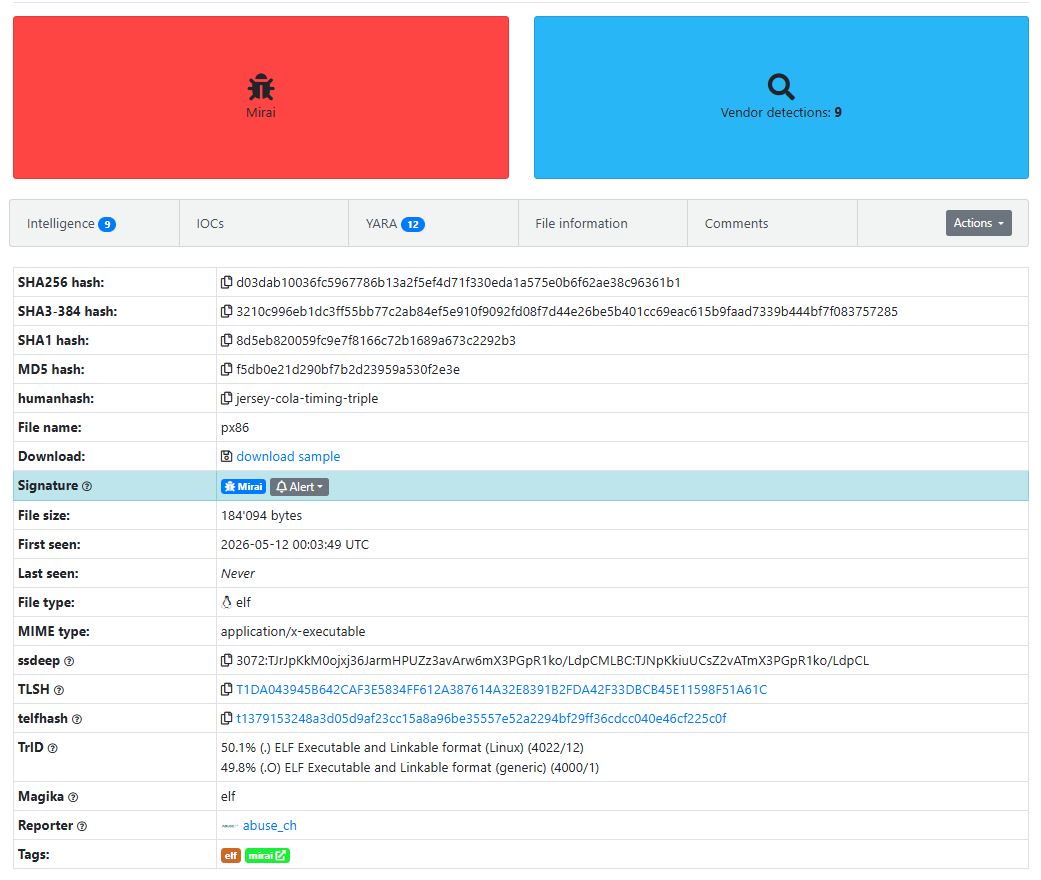
Task: Switch to the Intelligence tab
Action: pyautogui.click(x=94, y=223)
